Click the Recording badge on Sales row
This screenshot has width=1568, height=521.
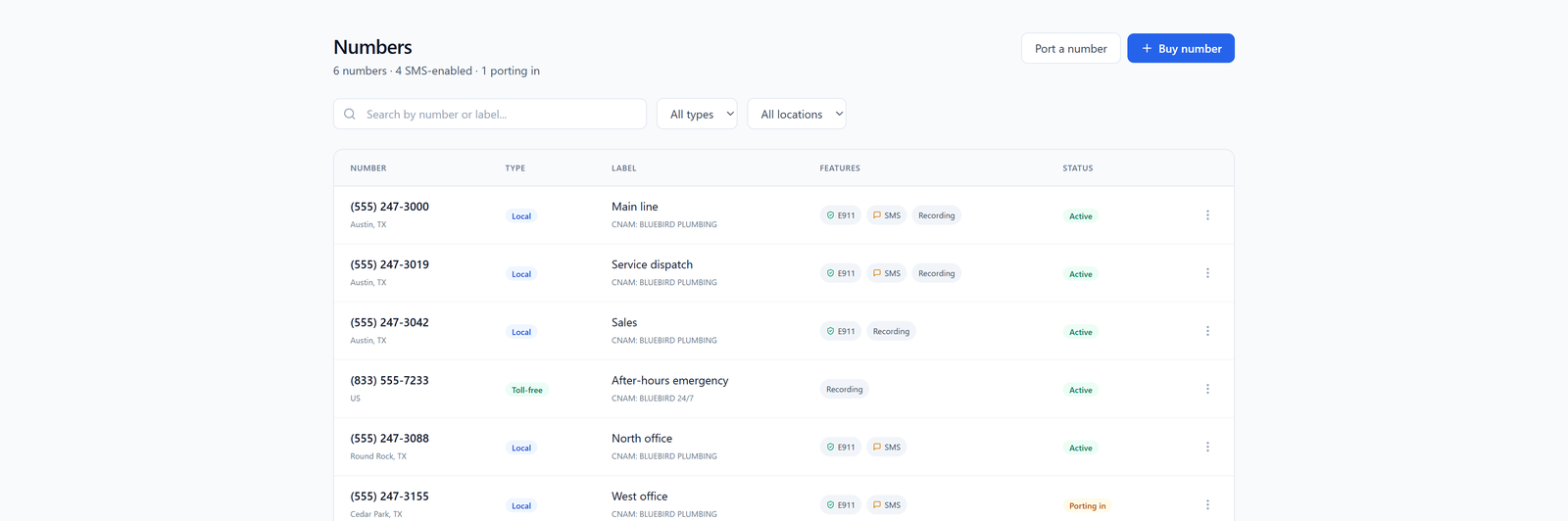891,331
